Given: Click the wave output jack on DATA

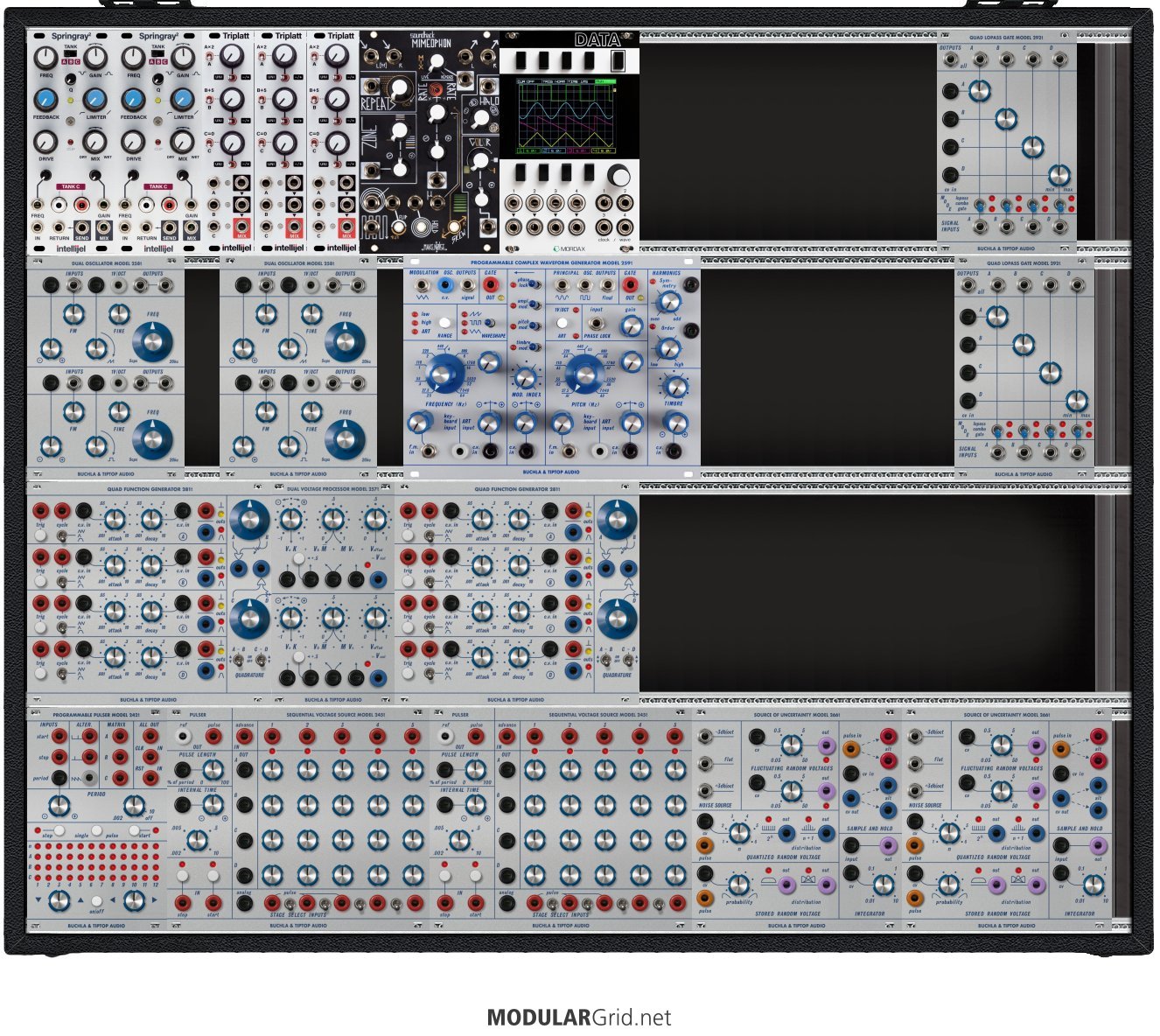Looking at the screenshot, I should [x=625, y=226].
